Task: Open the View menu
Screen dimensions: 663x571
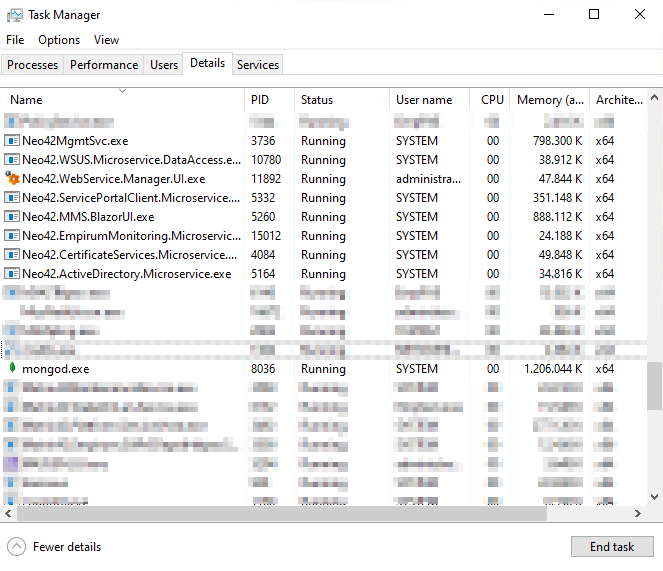Action: coord(106,40)
